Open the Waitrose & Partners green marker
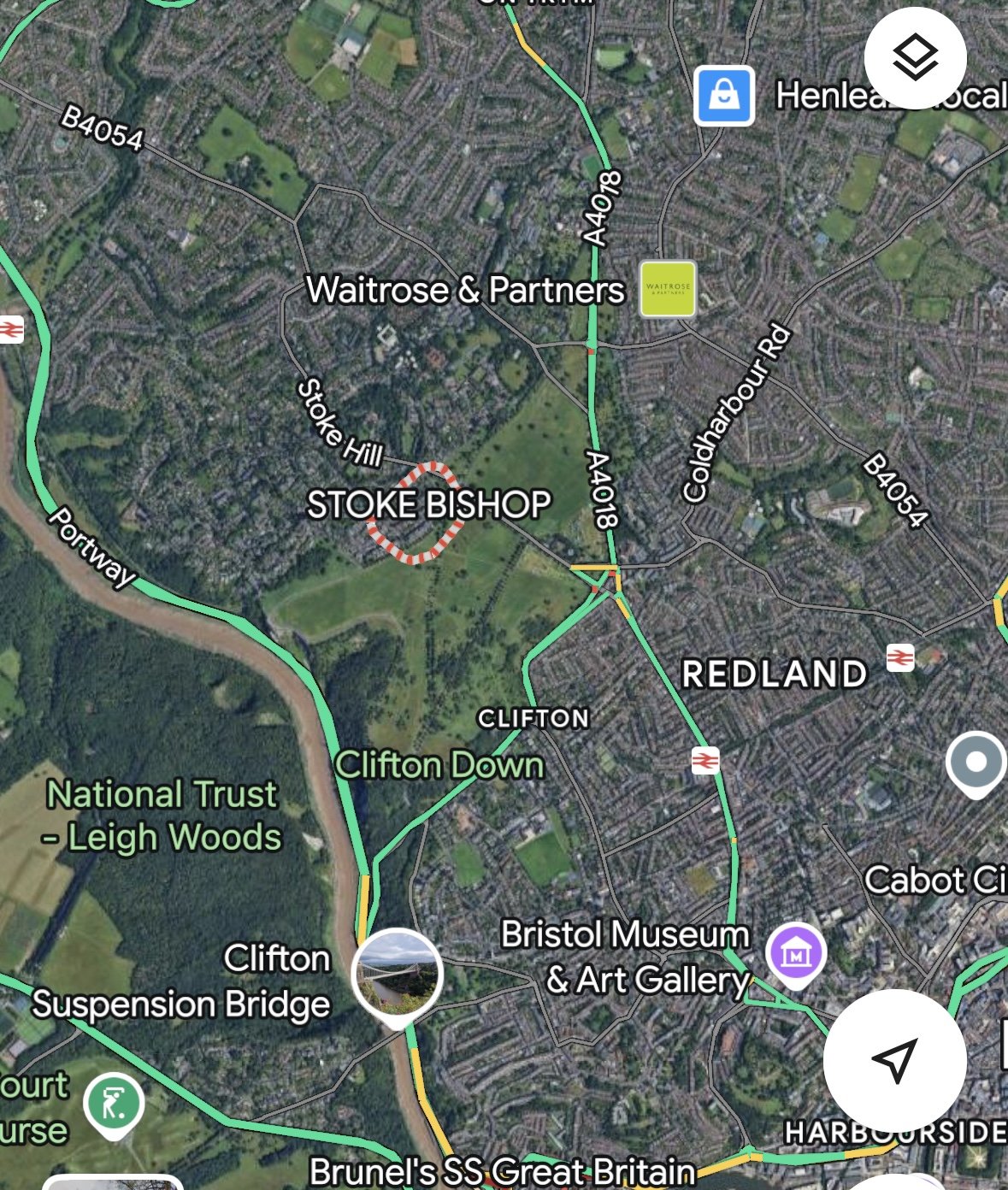This screenshot has width=1008, height=1190. click(668, 289)
